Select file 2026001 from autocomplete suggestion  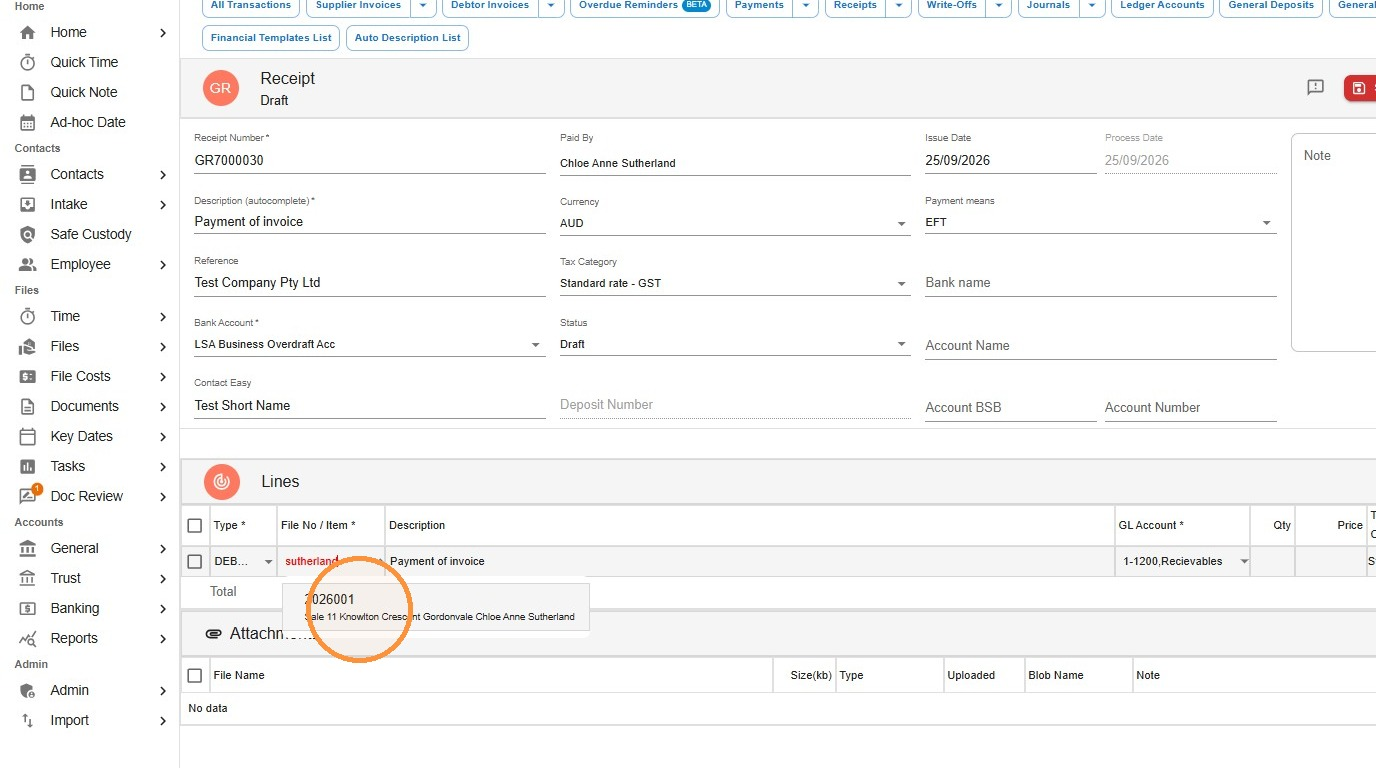pos(437,608)
